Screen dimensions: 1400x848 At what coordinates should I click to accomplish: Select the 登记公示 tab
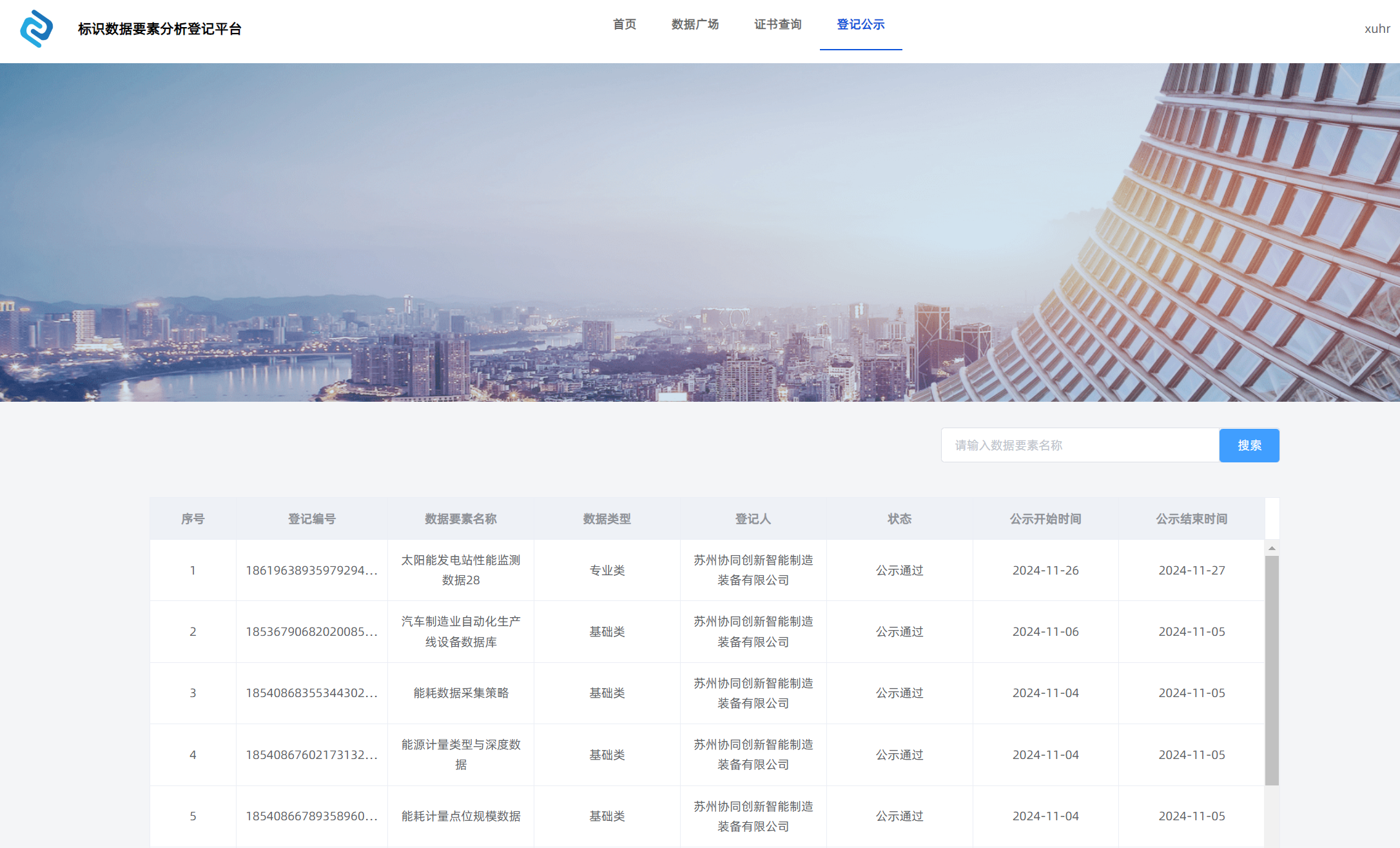pos(860,25)
